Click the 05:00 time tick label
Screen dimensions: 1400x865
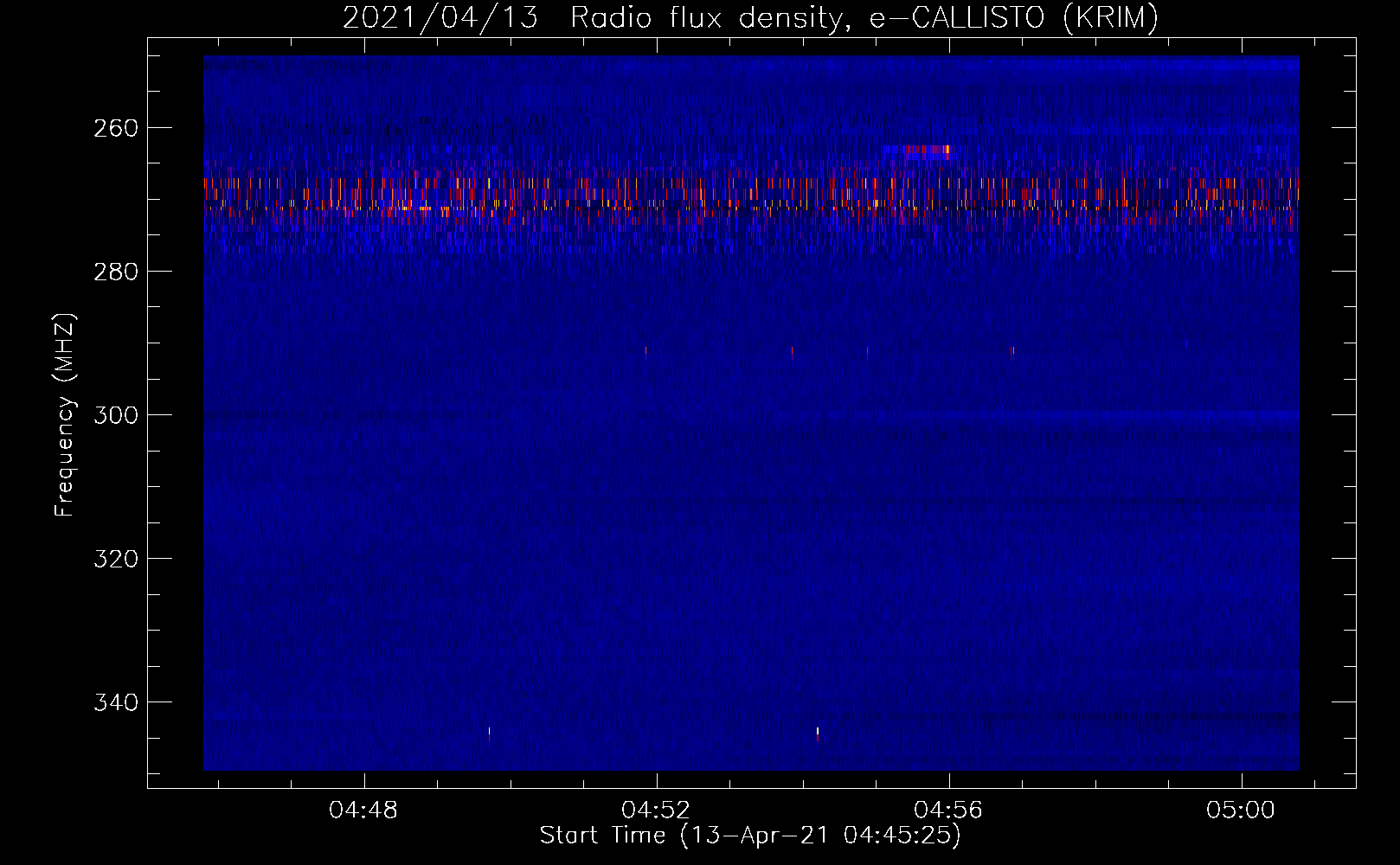point(1241,811)
